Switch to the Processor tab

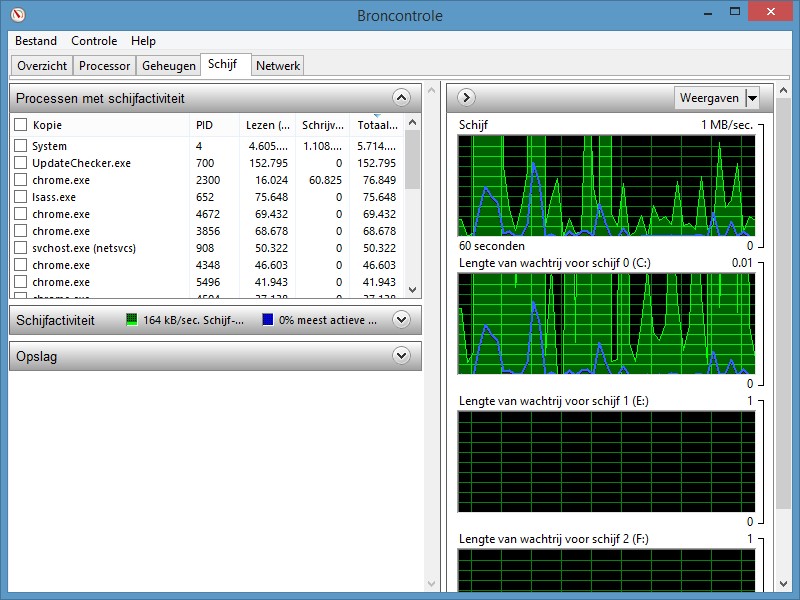[105, 66]
